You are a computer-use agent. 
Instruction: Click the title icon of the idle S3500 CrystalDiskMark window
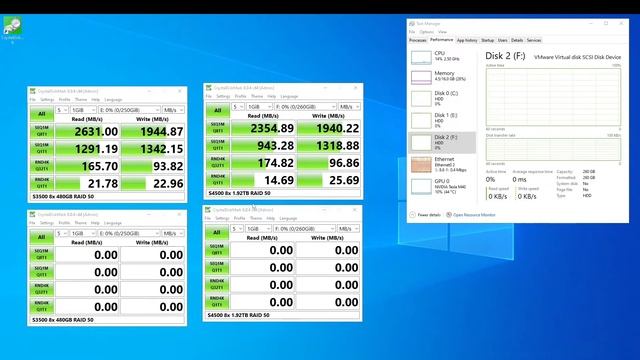33,214
